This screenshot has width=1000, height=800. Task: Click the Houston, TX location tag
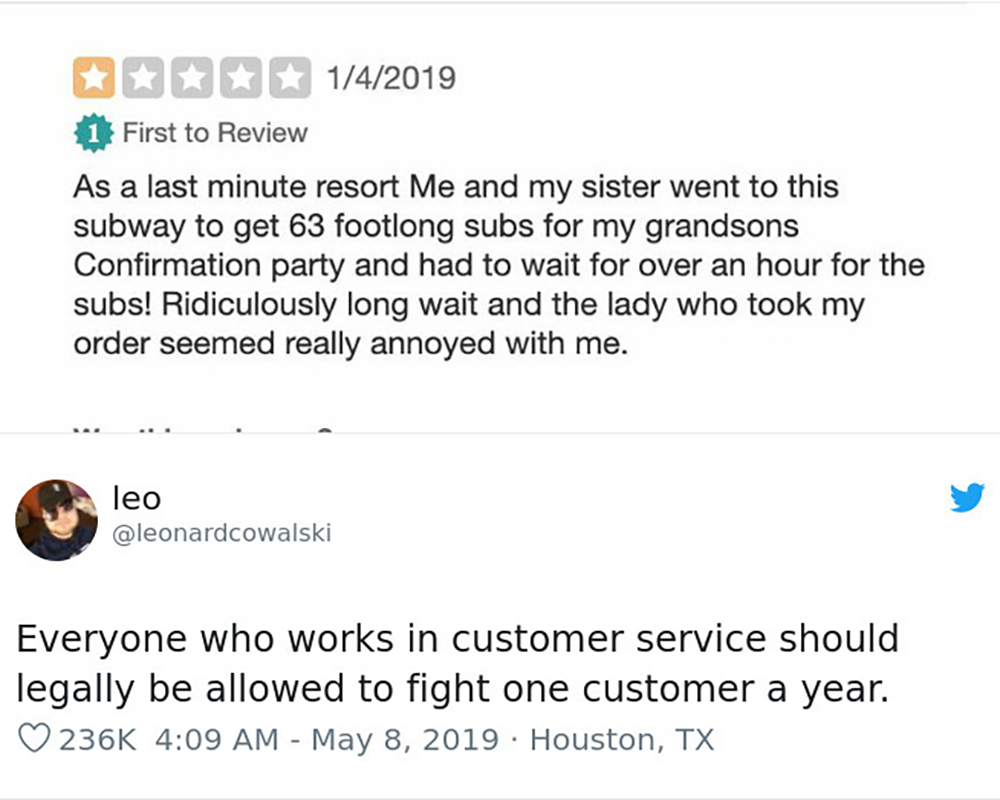622,740
